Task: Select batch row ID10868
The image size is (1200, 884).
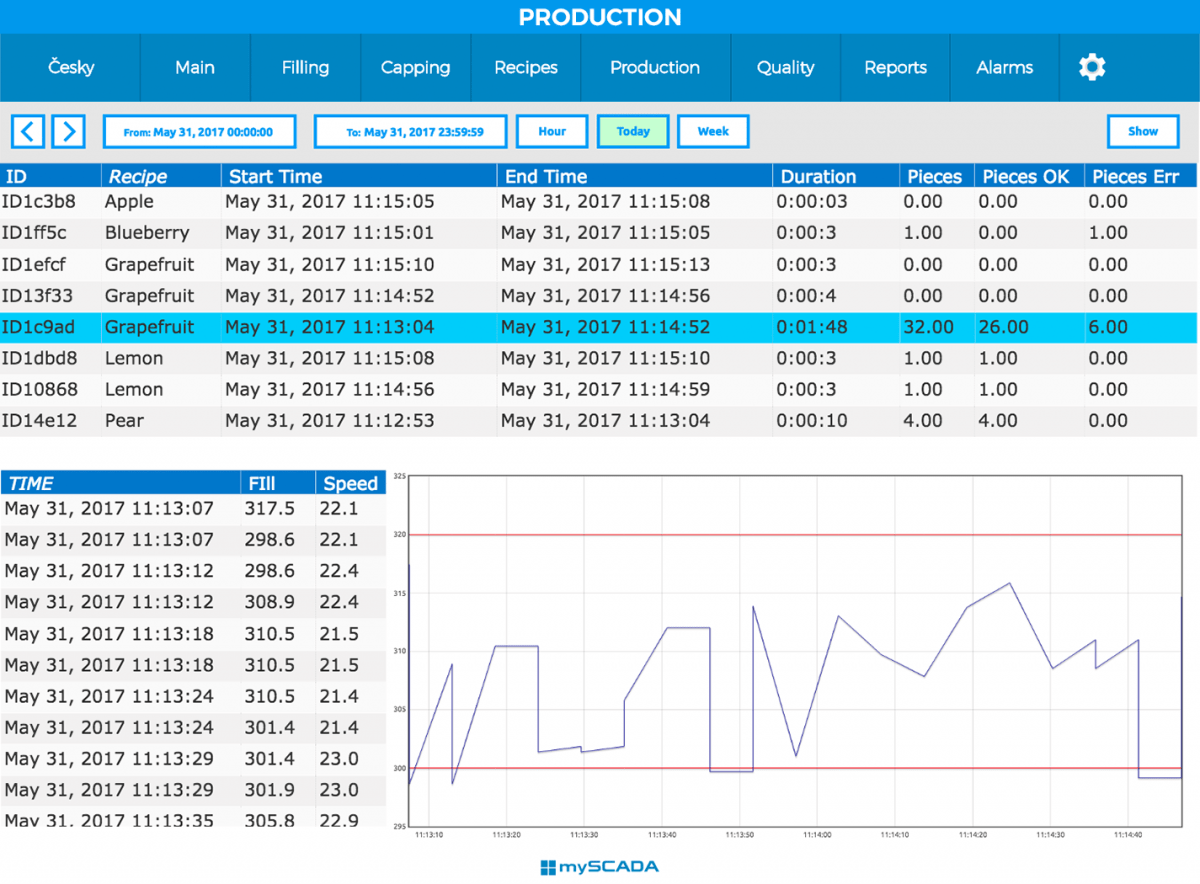Action: click(598, 390)
